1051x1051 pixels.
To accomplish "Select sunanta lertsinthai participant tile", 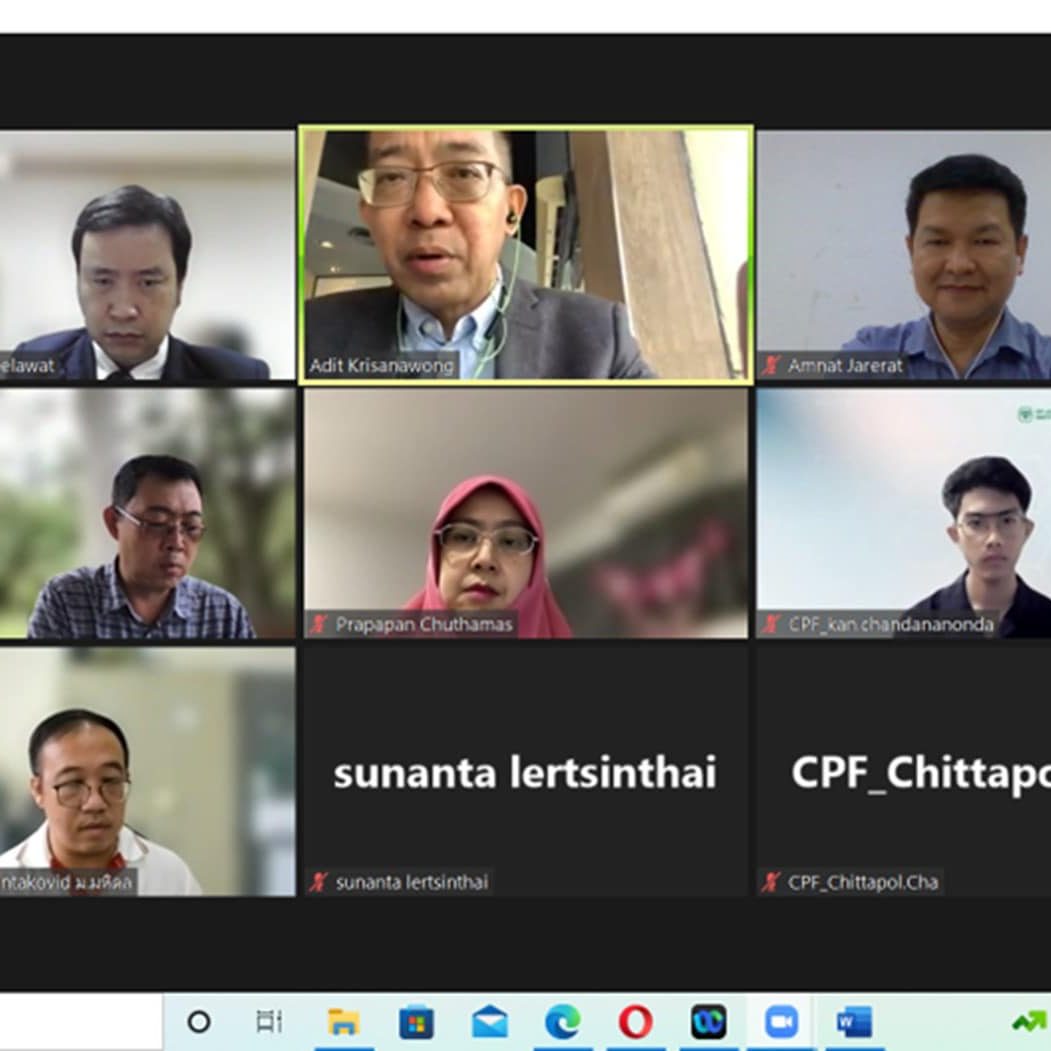I will (526, 771).
